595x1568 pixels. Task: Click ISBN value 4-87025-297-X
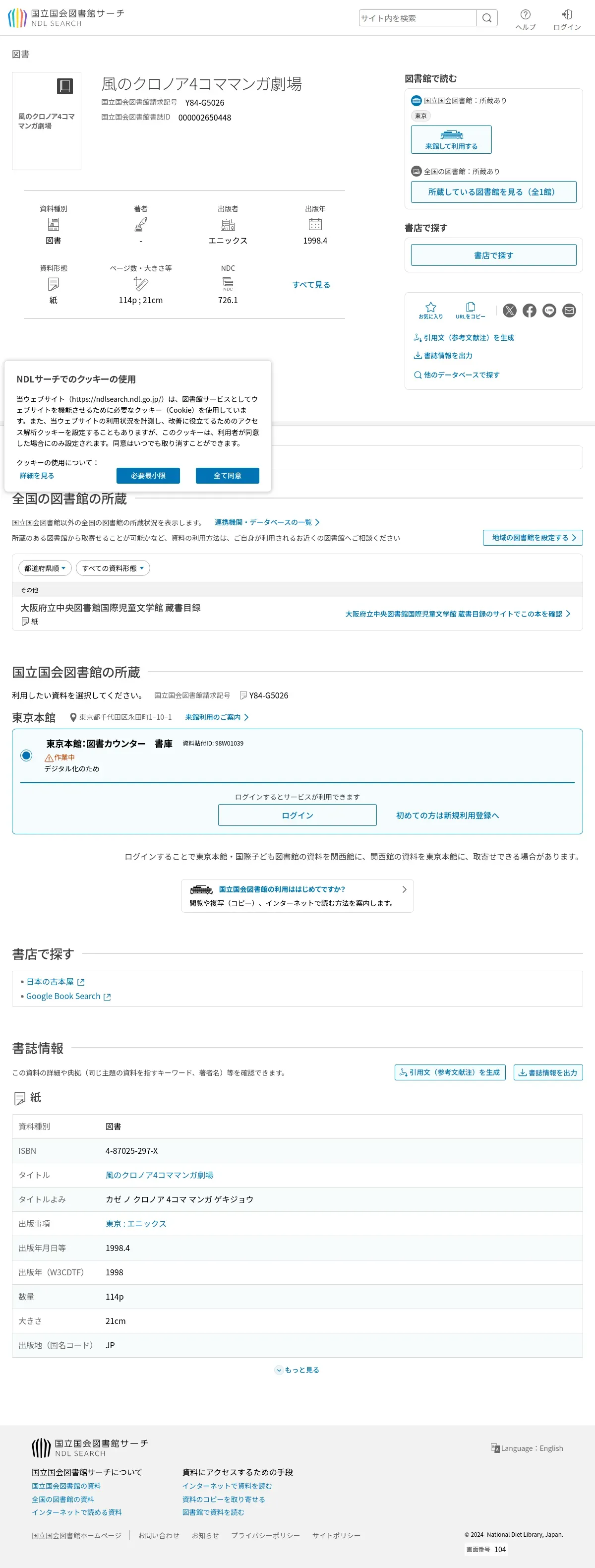click(131, 1151)
